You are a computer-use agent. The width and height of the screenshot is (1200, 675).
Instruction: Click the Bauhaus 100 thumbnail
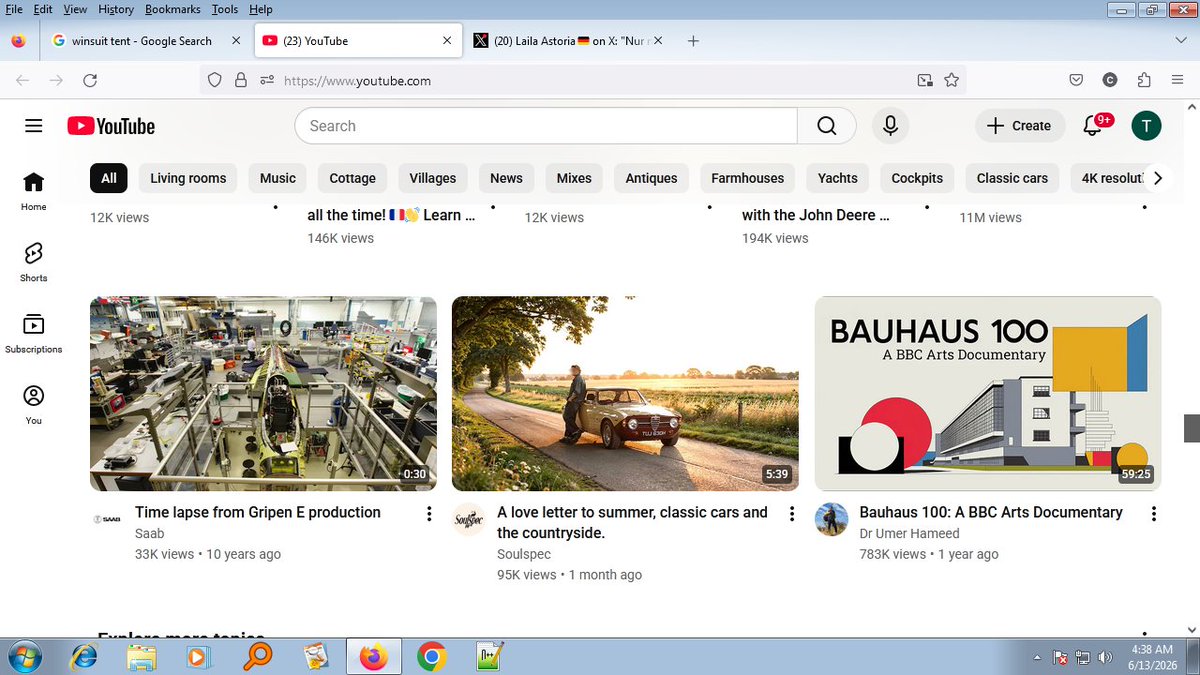[988, 393]
